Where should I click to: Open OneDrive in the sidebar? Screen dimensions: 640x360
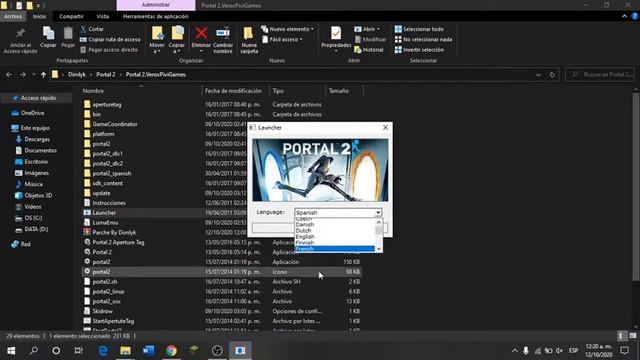coord(32,113)
